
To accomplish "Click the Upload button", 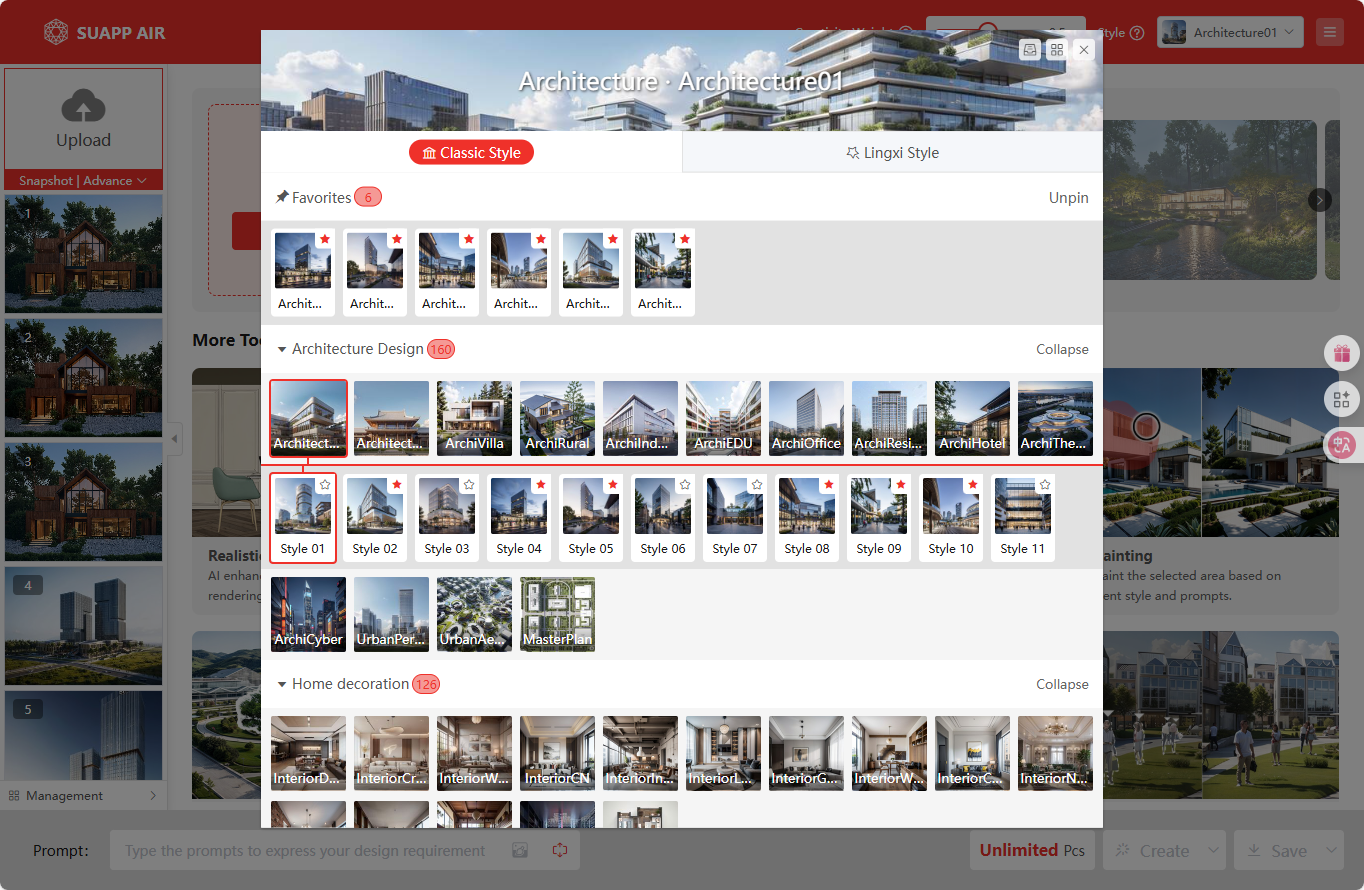I will coord(83,119).
